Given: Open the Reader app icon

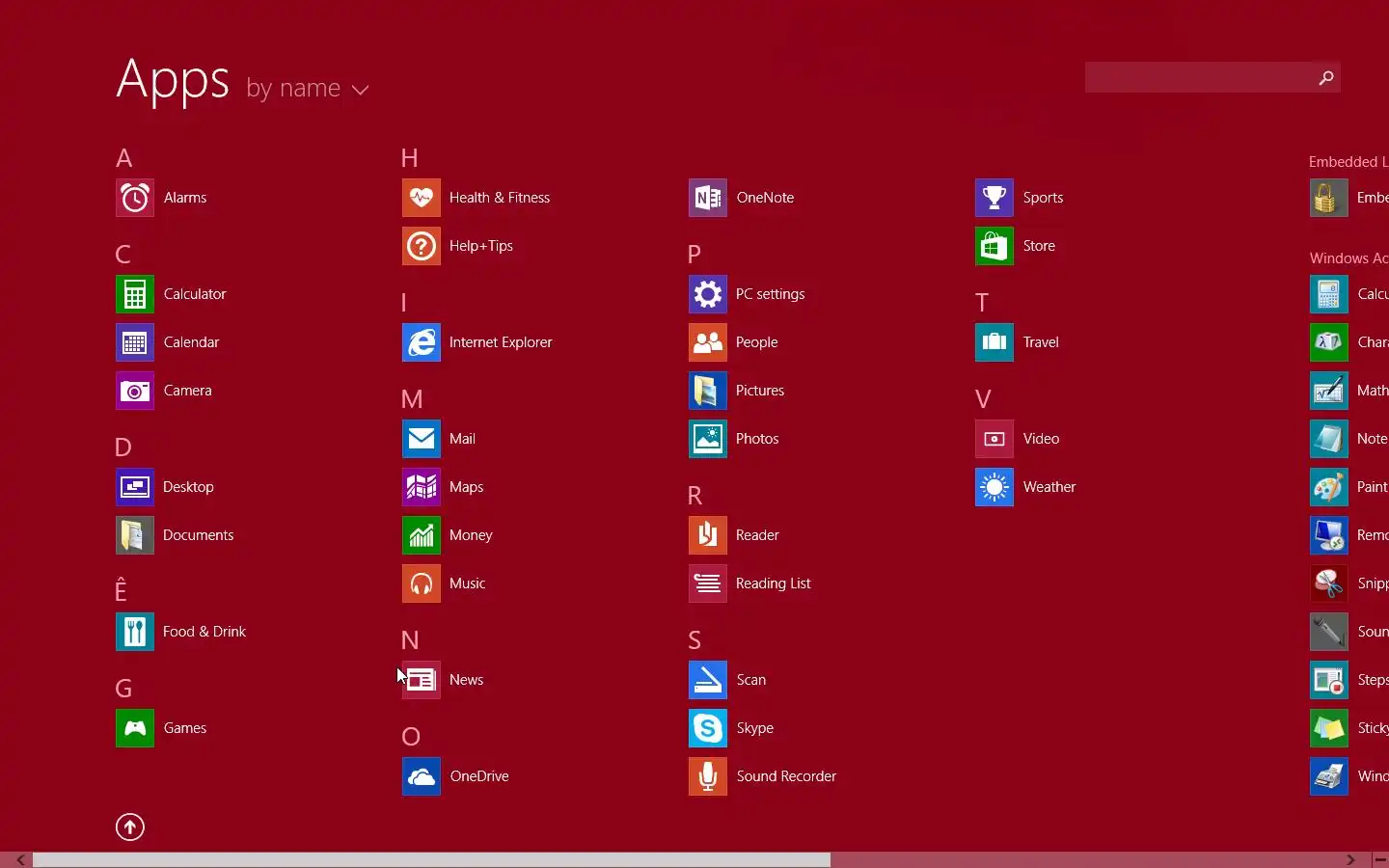Looking at the screenshot, I should click(x=708, y=535).
